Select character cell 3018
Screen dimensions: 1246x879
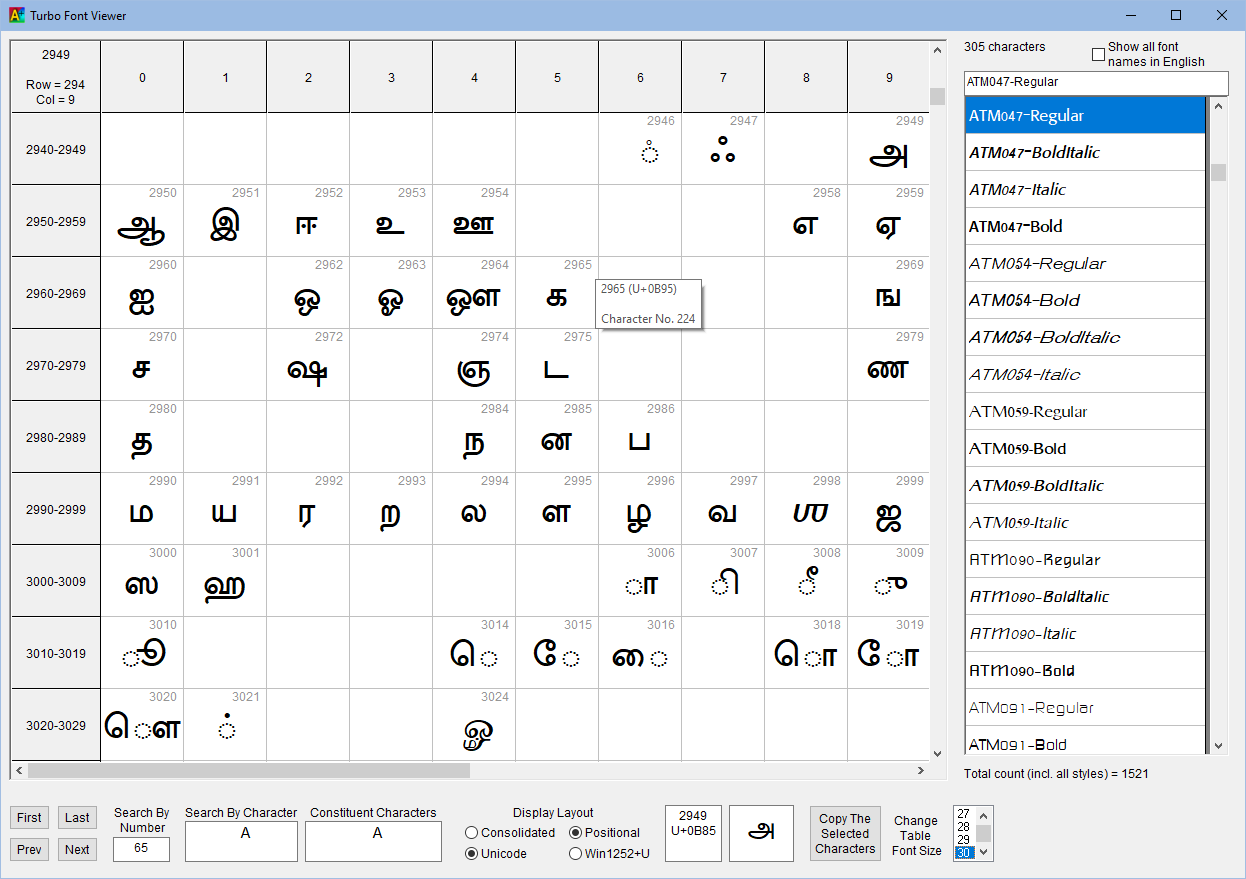(806, 652)
